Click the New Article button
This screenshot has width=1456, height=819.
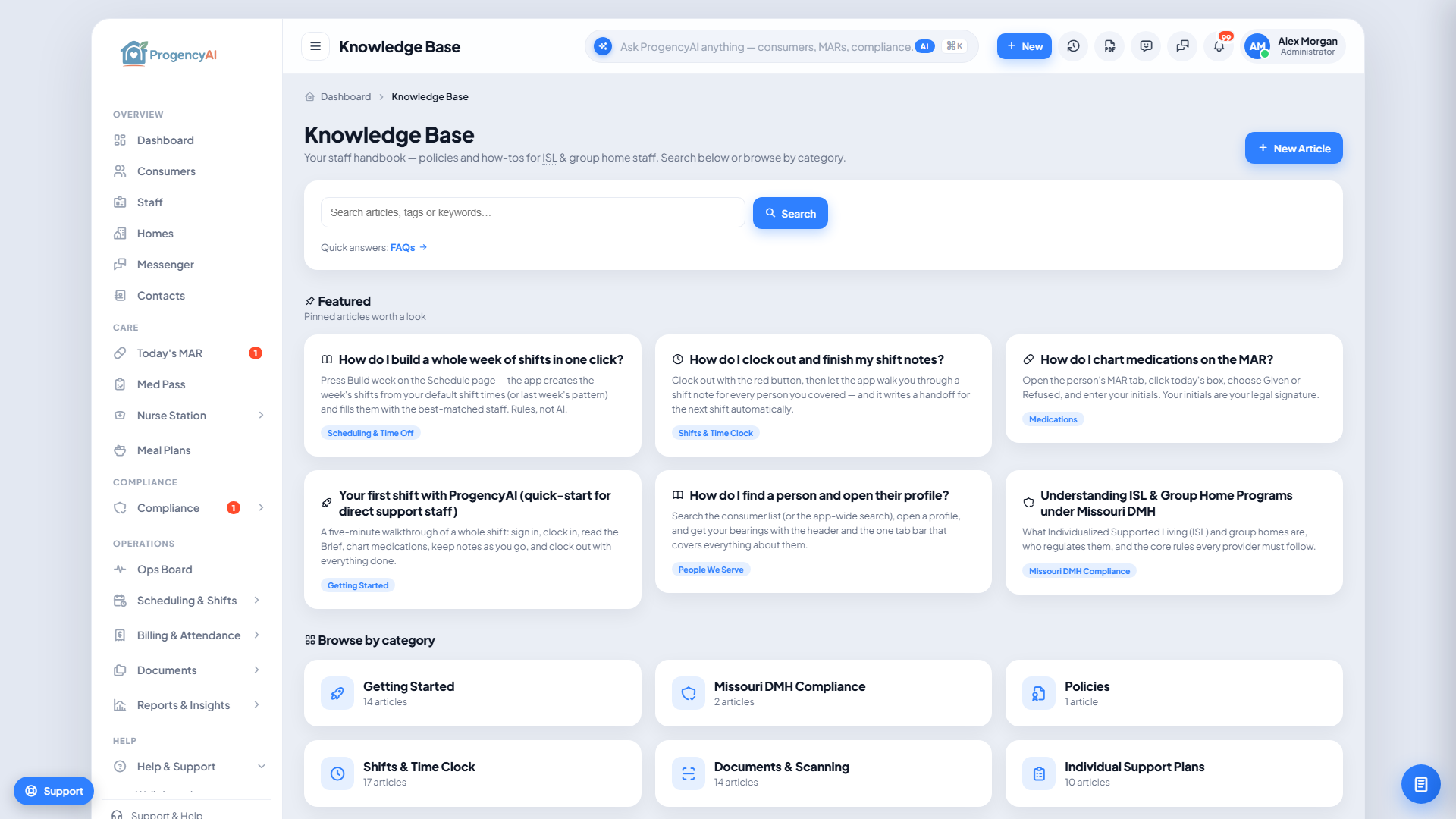pos(1294,148)
